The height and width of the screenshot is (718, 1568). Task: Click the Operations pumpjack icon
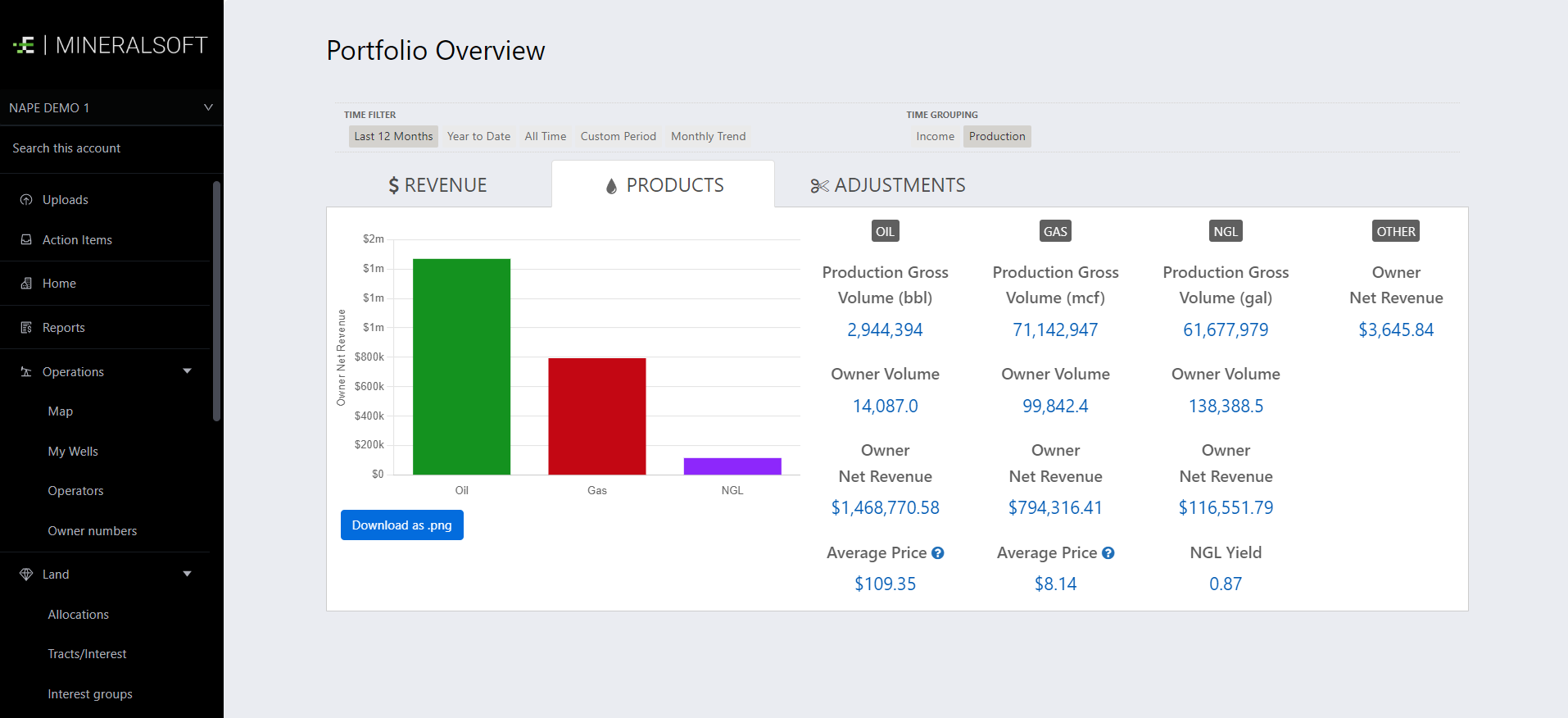click(x=26, y=372)
